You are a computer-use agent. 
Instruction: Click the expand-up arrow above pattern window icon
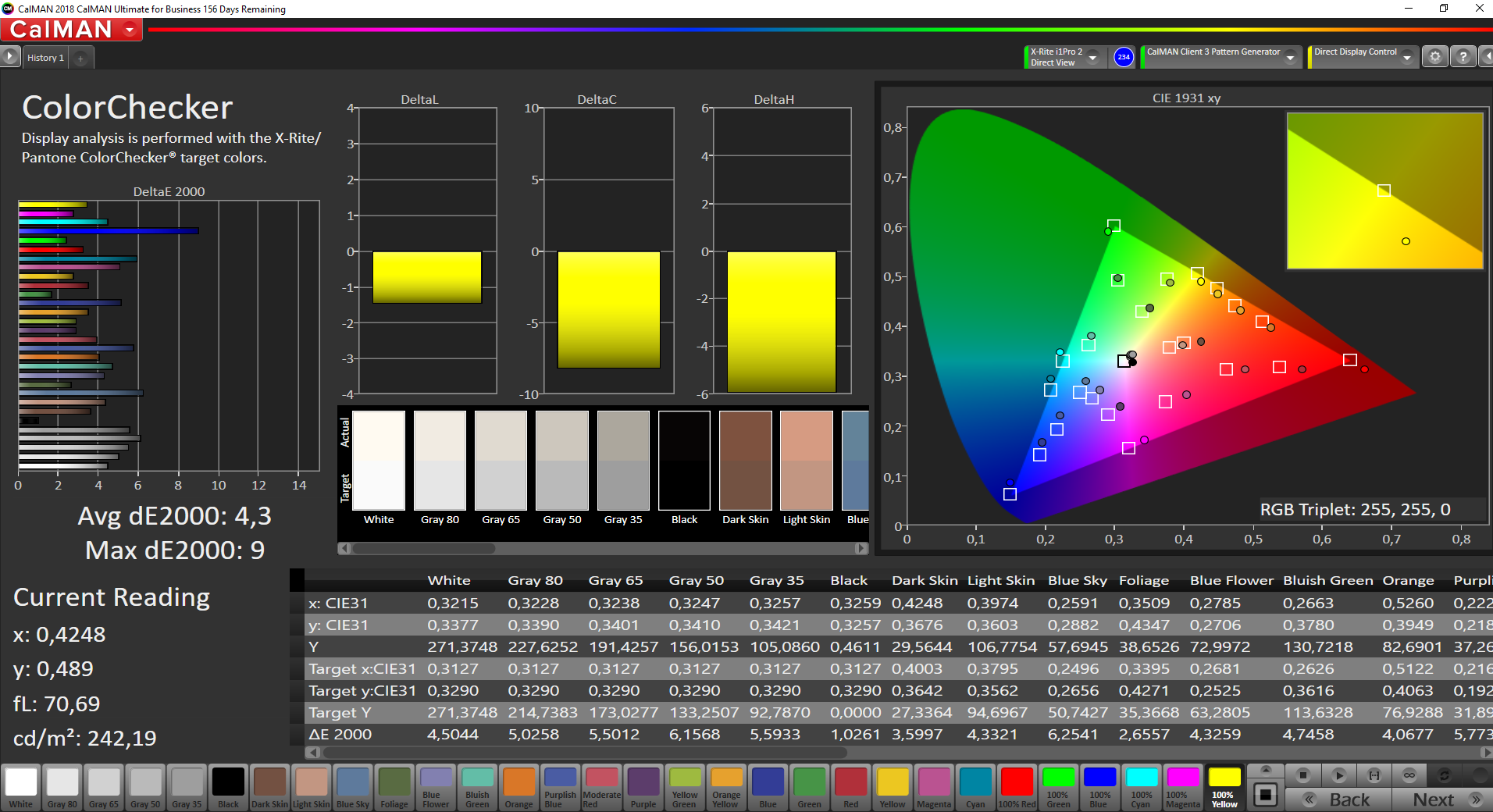[x=1266, y=770]
